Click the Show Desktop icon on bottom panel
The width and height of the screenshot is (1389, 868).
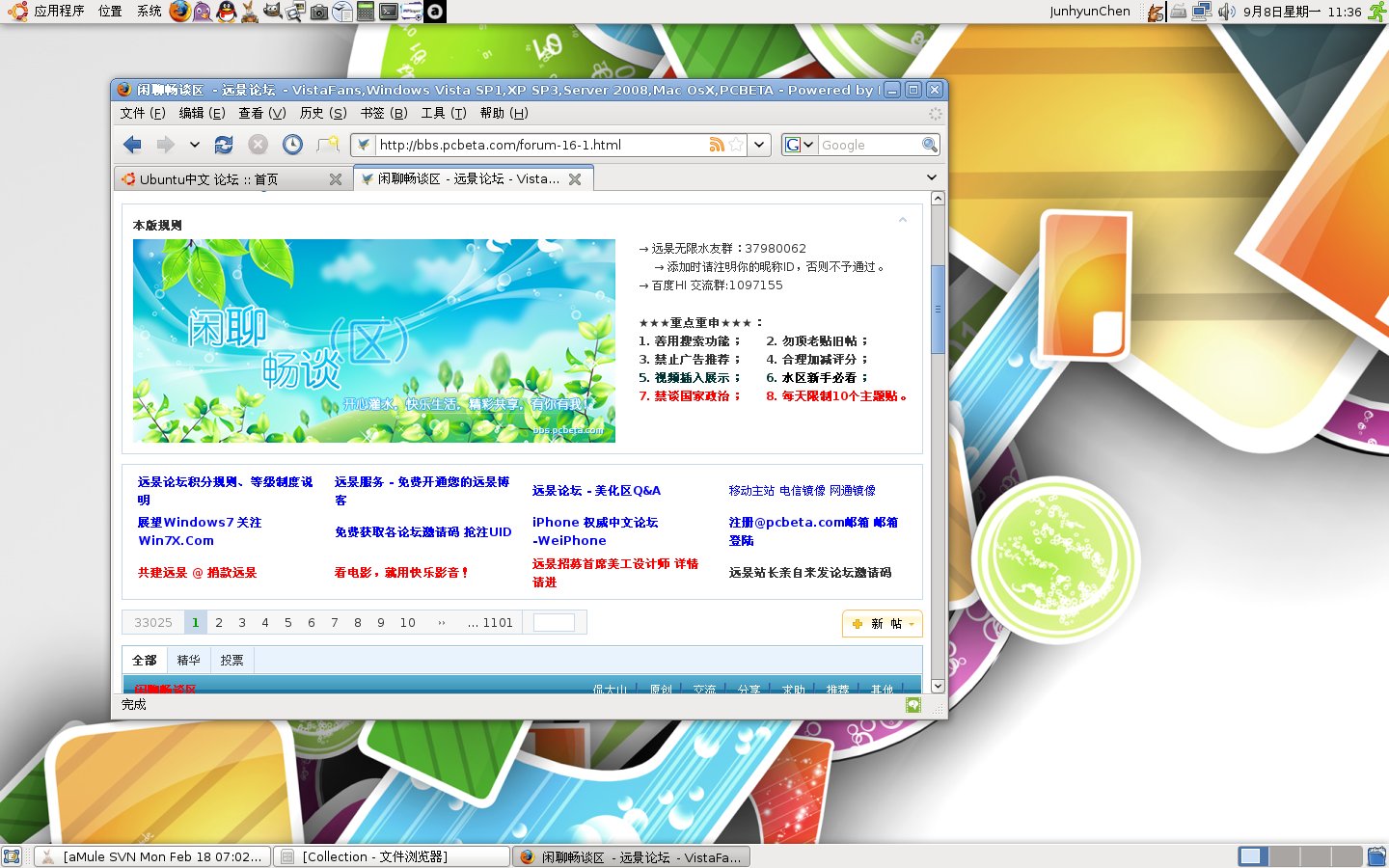pos(12,856)
